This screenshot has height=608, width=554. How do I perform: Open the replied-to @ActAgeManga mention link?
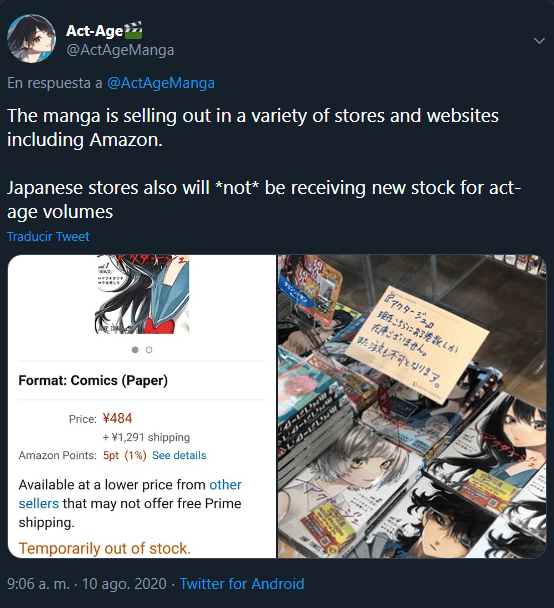pos(161,83)
